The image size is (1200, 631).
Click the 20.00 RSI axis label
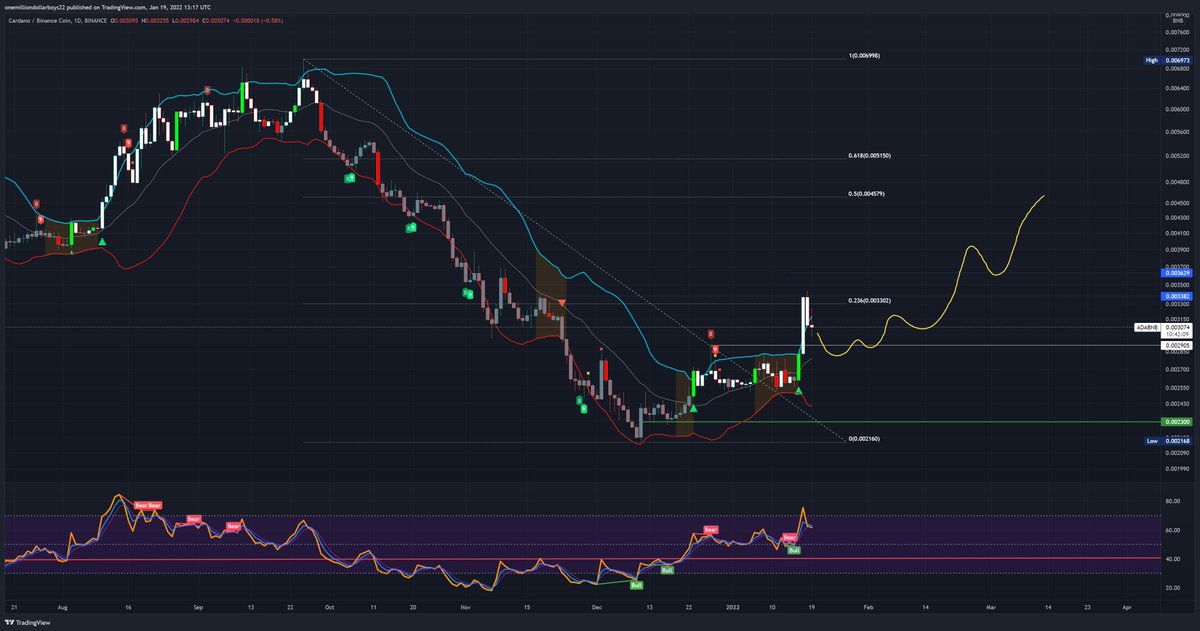(x=1172, y=588)
